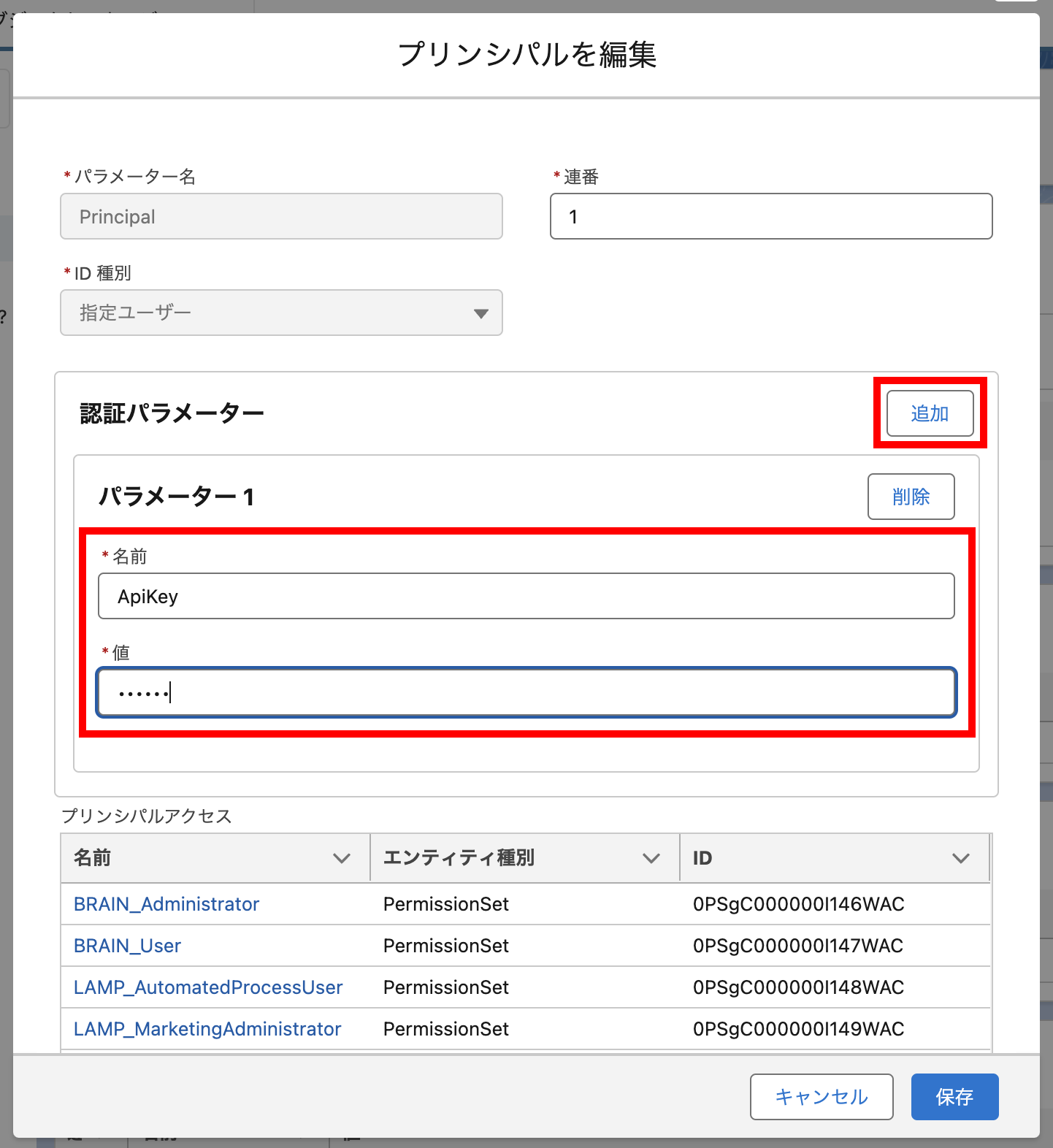Click the 連番 input field
Screen dimensions: 1053x1148
pyautogui.click(x=770, y=216)
